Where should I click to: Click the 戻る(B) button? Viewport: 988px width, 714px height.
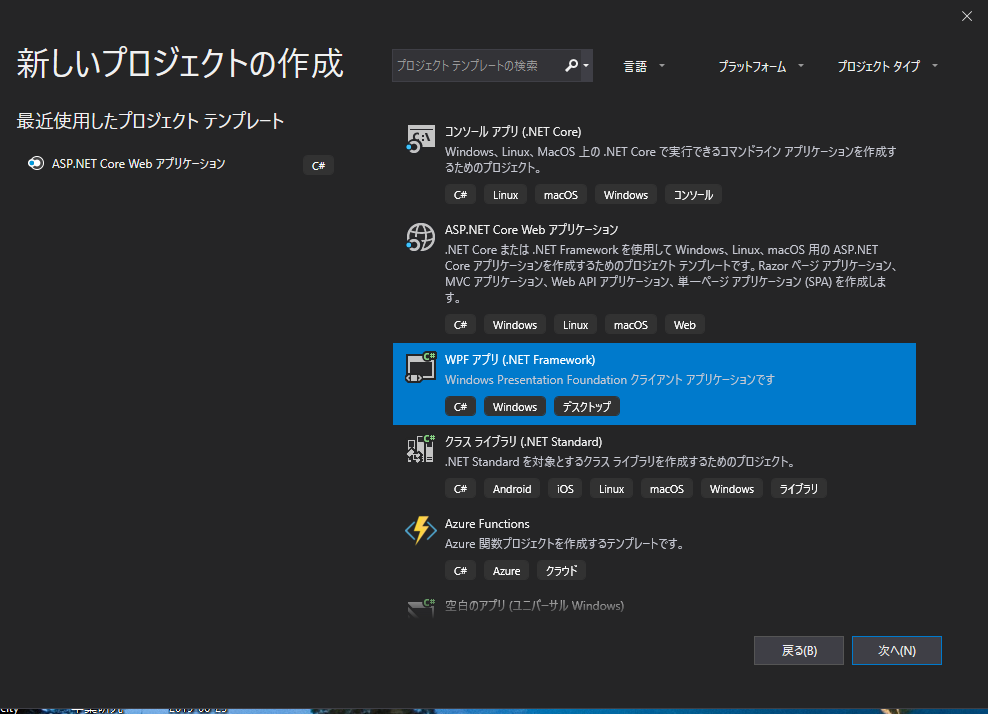[798, 650]
